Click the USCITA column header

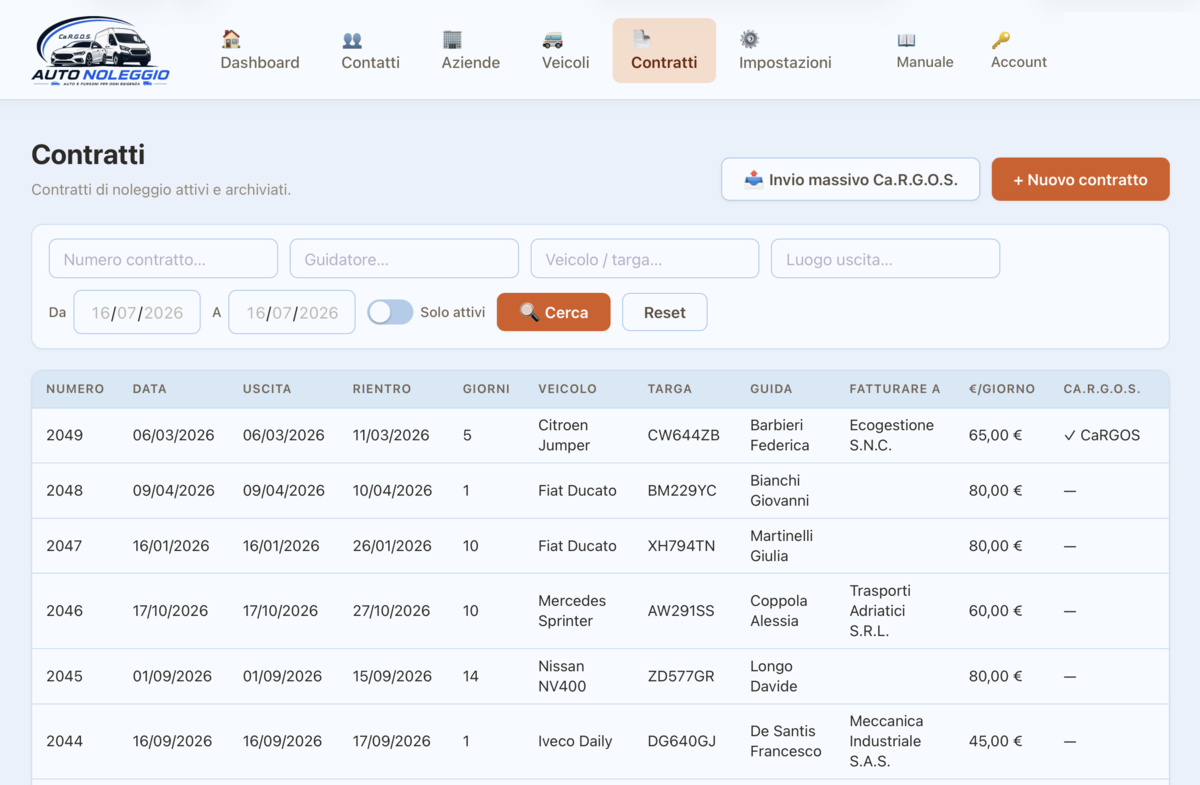(267, 389)
